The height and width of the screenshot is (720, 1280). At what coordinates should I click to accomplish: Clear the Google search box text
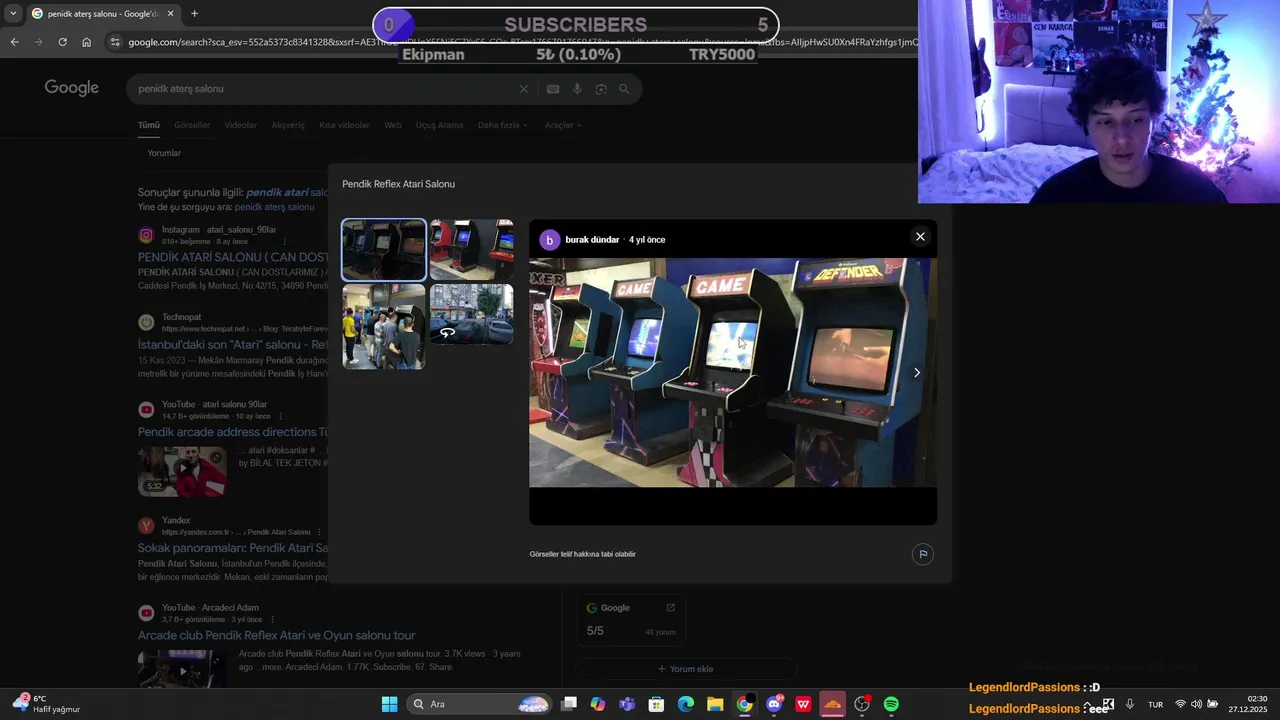pyautogui.click(x=523, y=89)
